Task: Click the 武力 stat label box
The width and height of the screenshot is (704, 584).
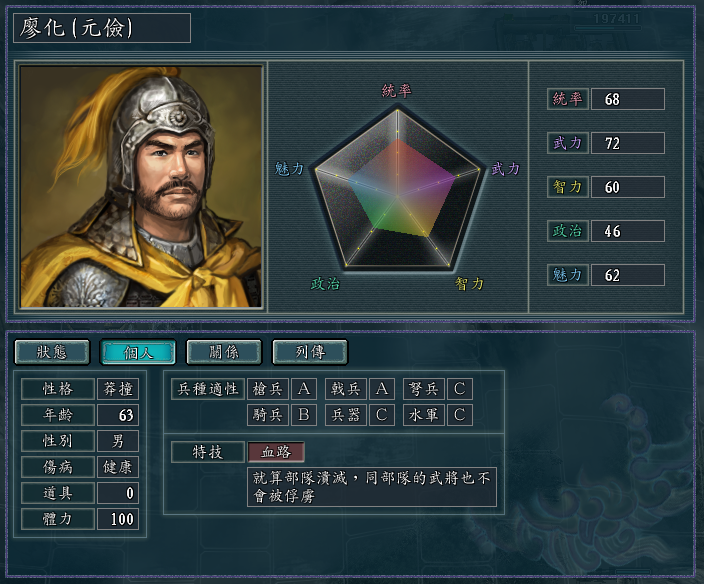Action: 568,143
